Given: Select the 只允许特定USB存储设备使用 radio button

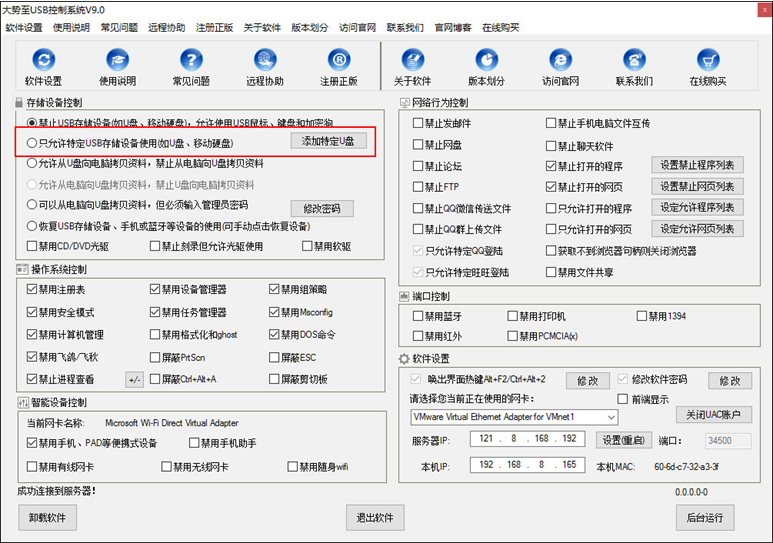Looking at the screenshot, I should click(x=32, y=142).
